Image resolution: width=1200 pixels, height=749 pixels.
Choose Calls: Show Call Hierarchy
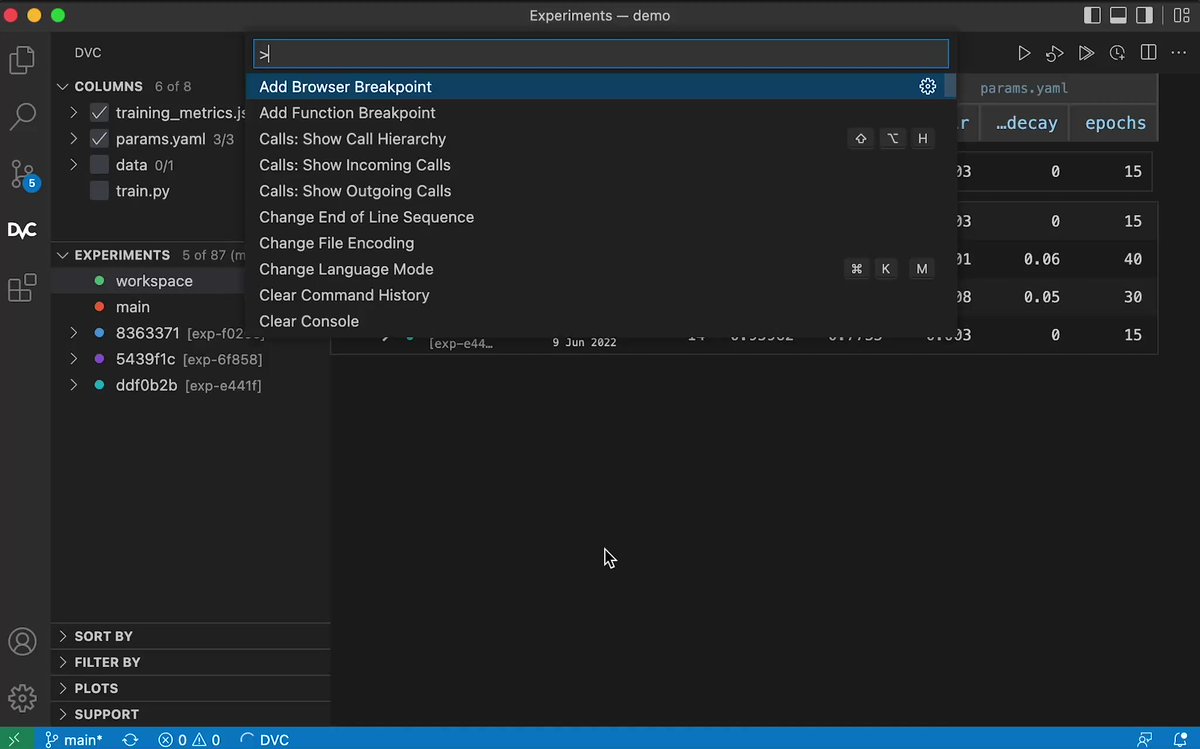click(600, 139)
